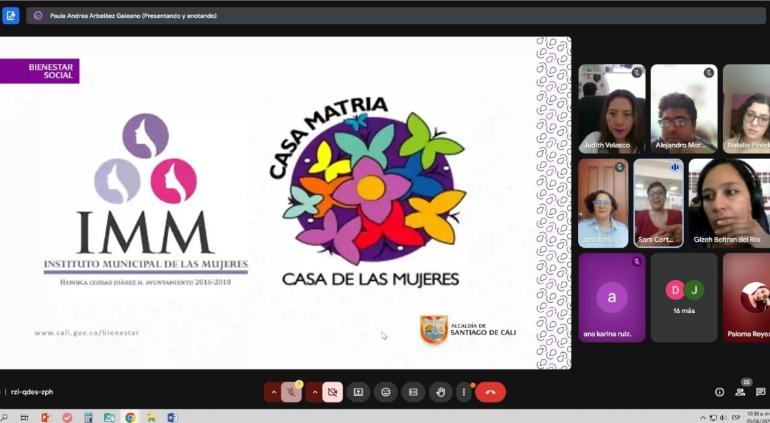This screenshot has height=423, width=770.
Task: Select Sara Cort... video tile
Action: (x=659, y=203)
